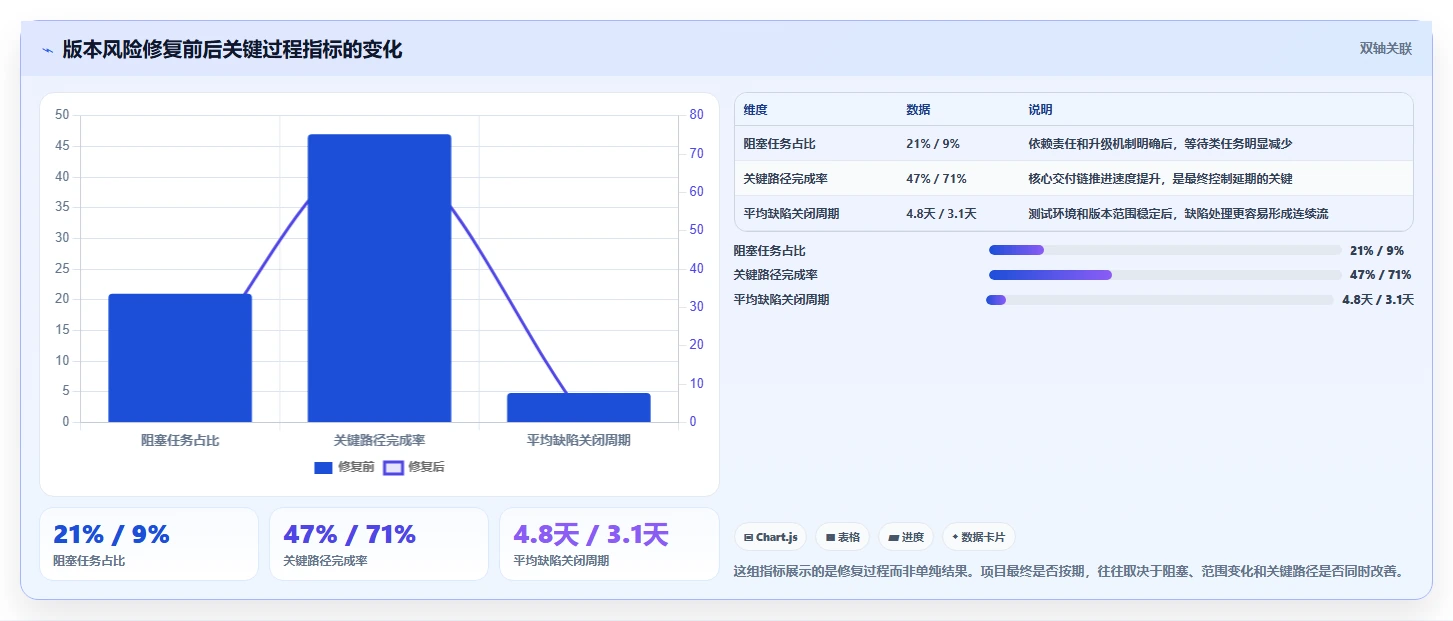
Task: Click the lightning icon beside the header title
Action: click(47, 50)
